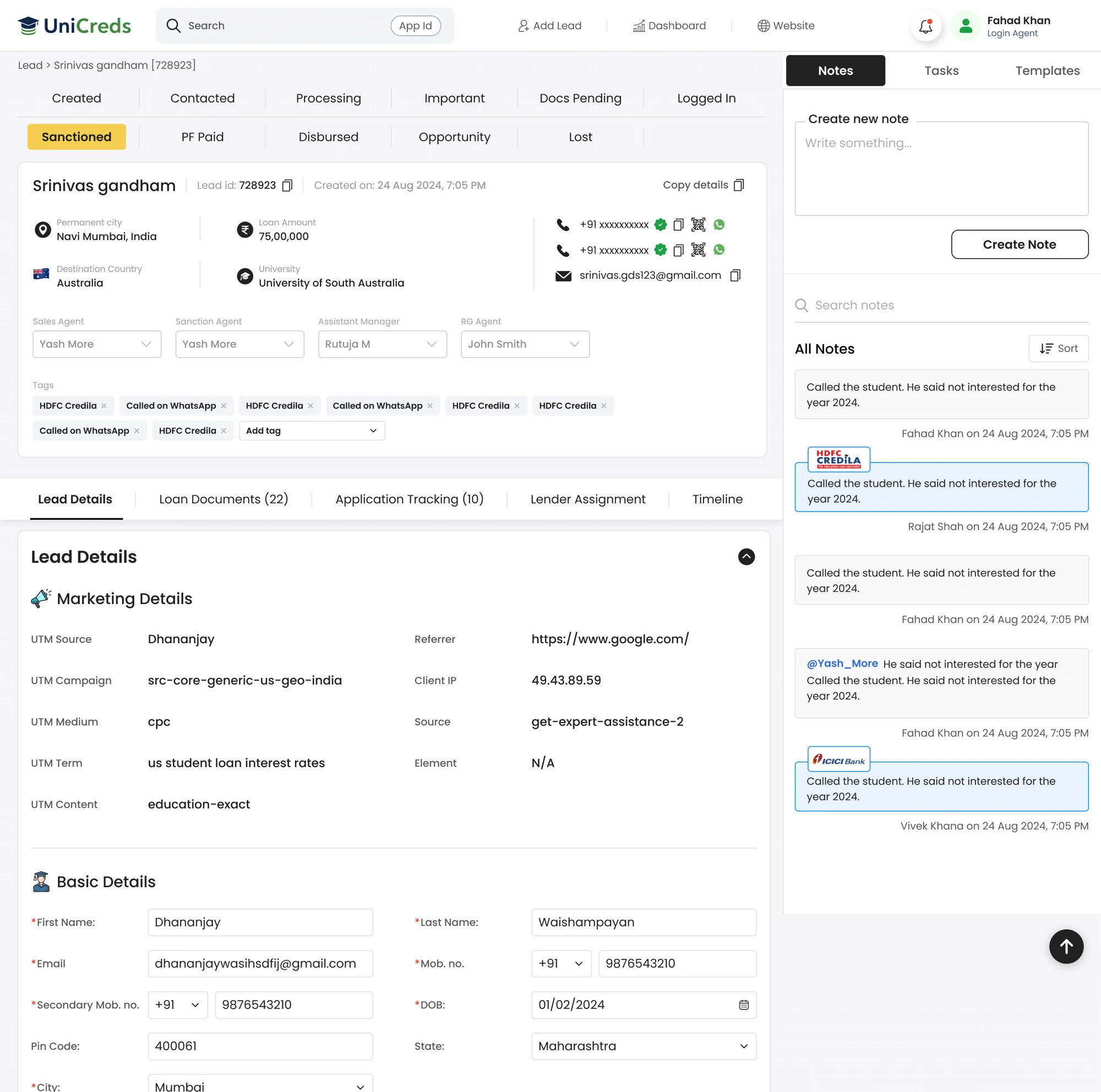Click the First Name input field
The width and height of the screenshot is (1101, 1092).
260,922
